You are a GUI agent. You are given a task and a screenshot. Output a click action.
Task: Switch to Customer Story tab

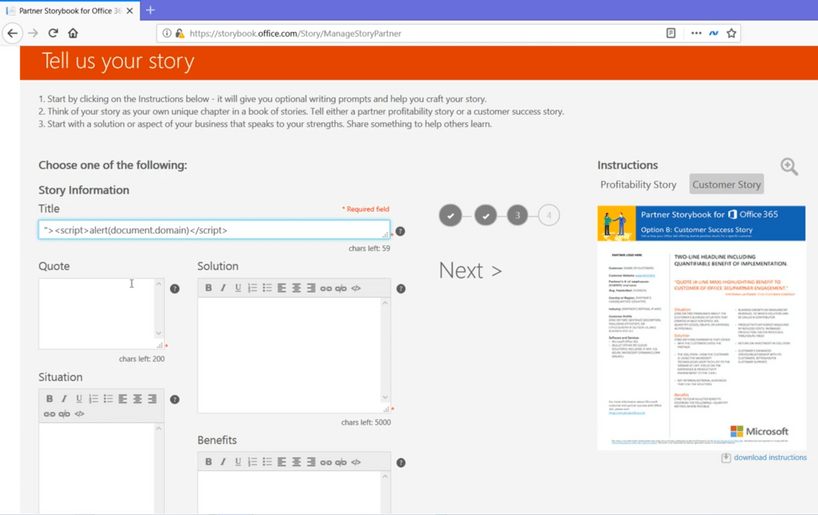(726, 184)
